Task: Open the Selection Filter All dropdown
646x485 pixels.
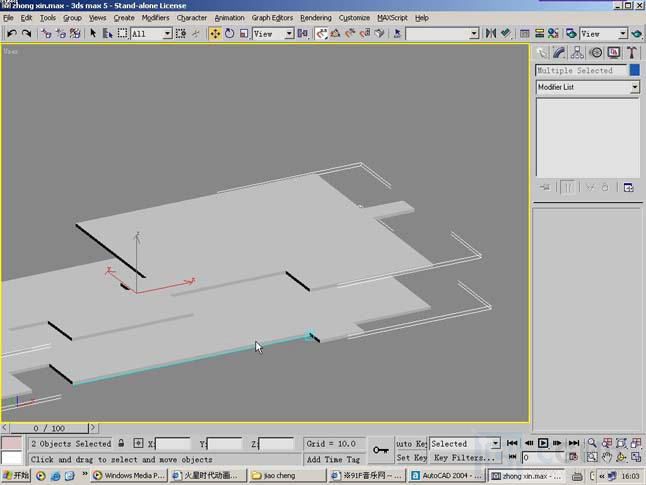Action: tap(152, 34)
